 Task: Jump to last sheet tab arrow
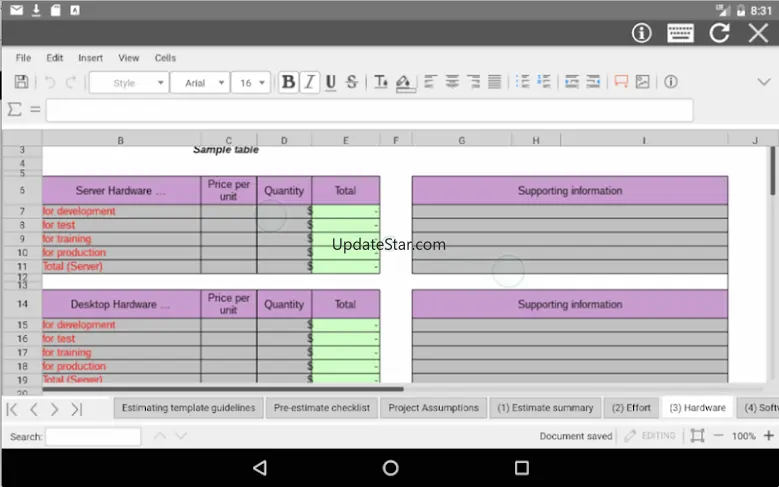[x=76, y=409]
